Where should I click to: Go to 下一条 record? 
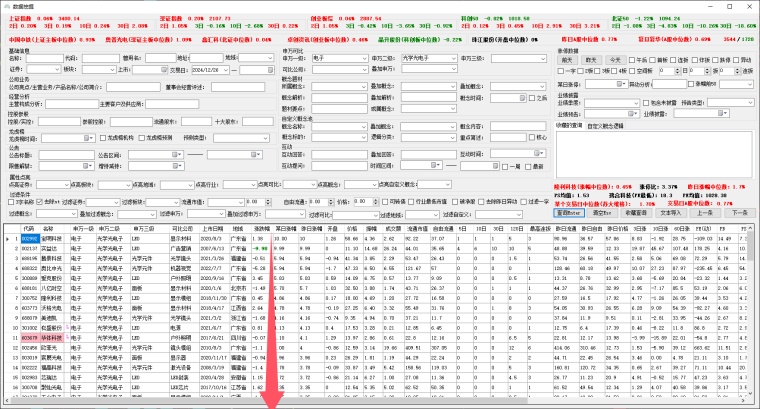pyautogui.click(x=740, y=213)
